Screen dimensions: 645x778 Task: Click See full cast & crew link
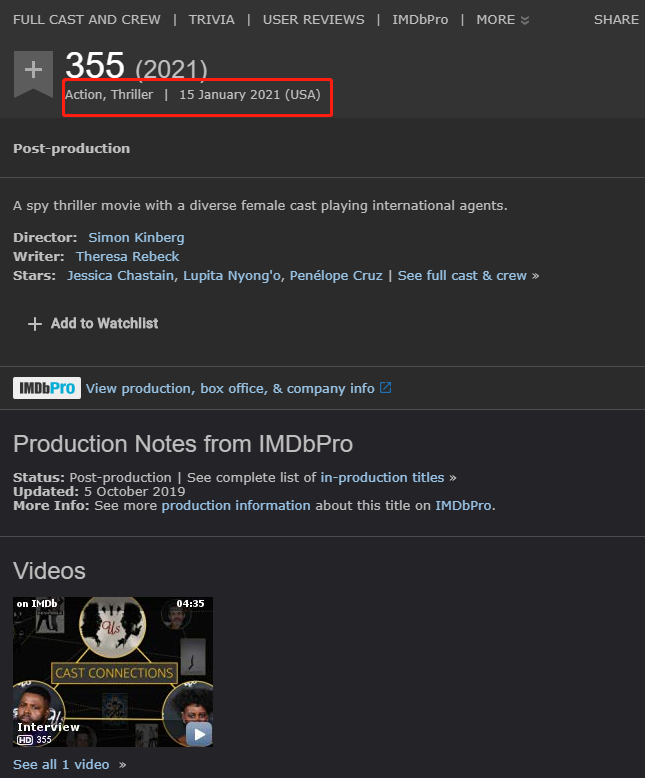pyautogui.click(x=462, y=275)
